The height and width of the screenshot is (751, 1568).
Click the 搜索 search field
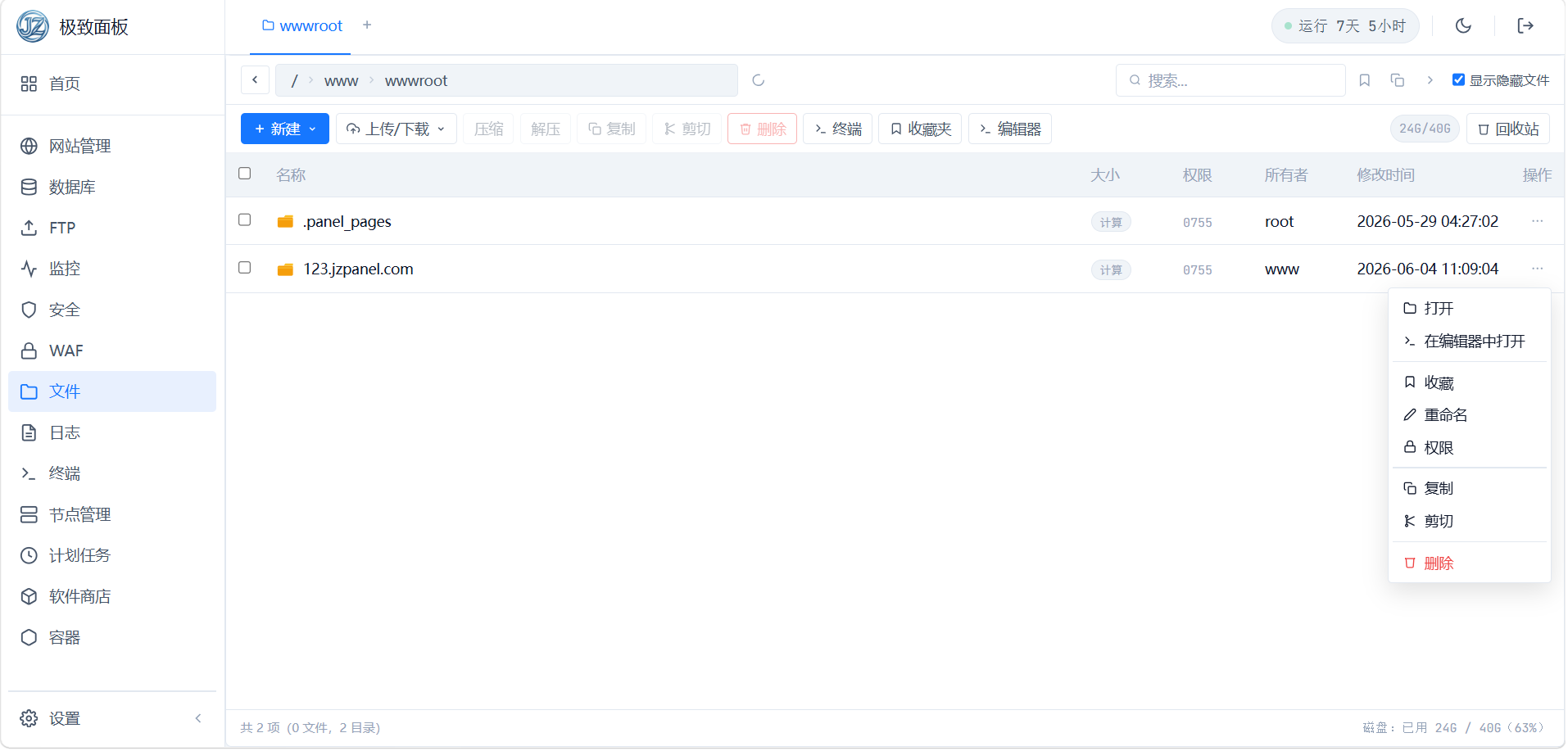click(x=1230, y=80)
